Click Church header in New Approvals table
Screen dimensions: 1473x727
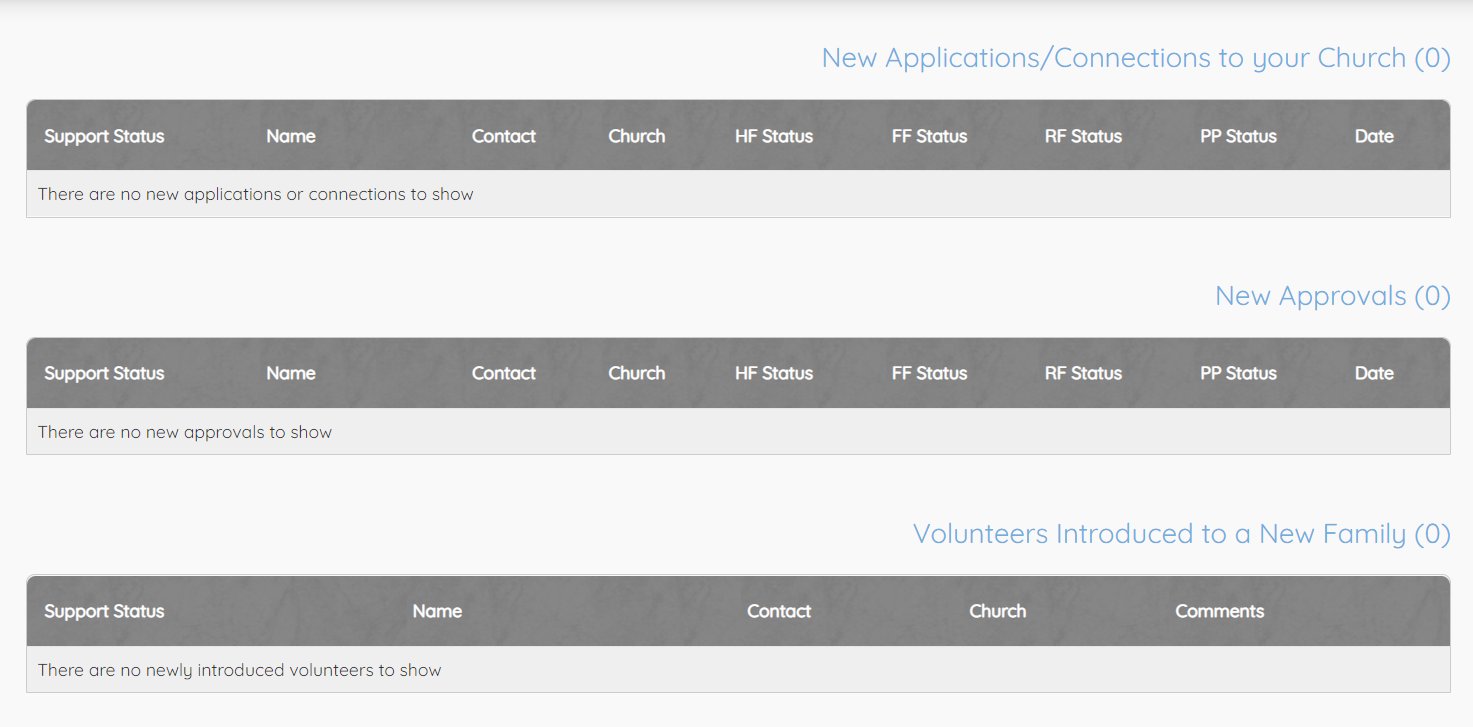click(636, 373)
